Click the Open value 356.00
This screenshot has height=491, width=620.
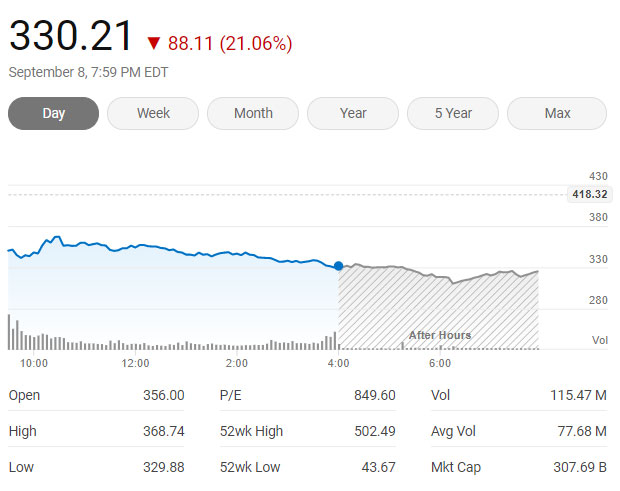[x=163, y=395]
